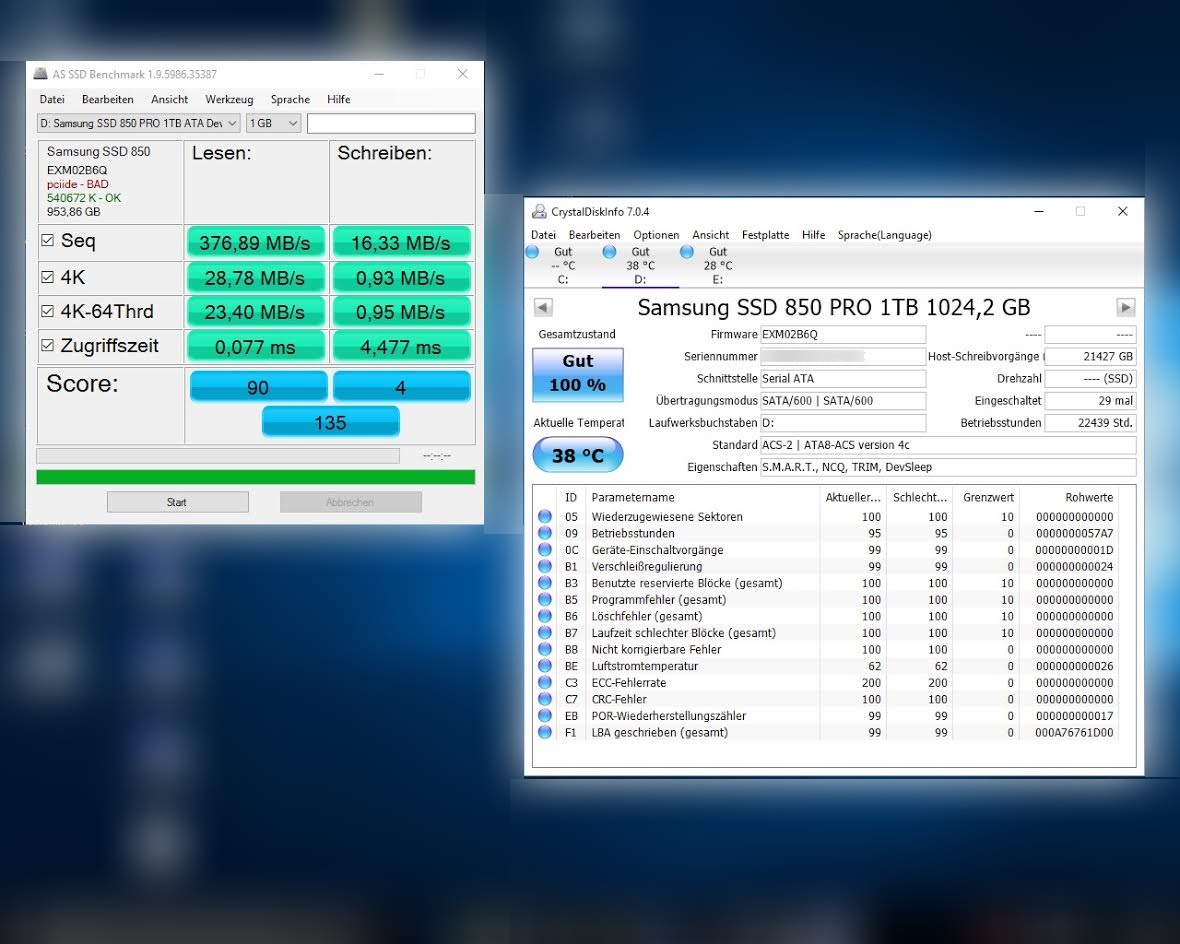The image size is (1180, 944).
Task: Click status icon for Löschfehler (gesamt)
Action: 545,616
